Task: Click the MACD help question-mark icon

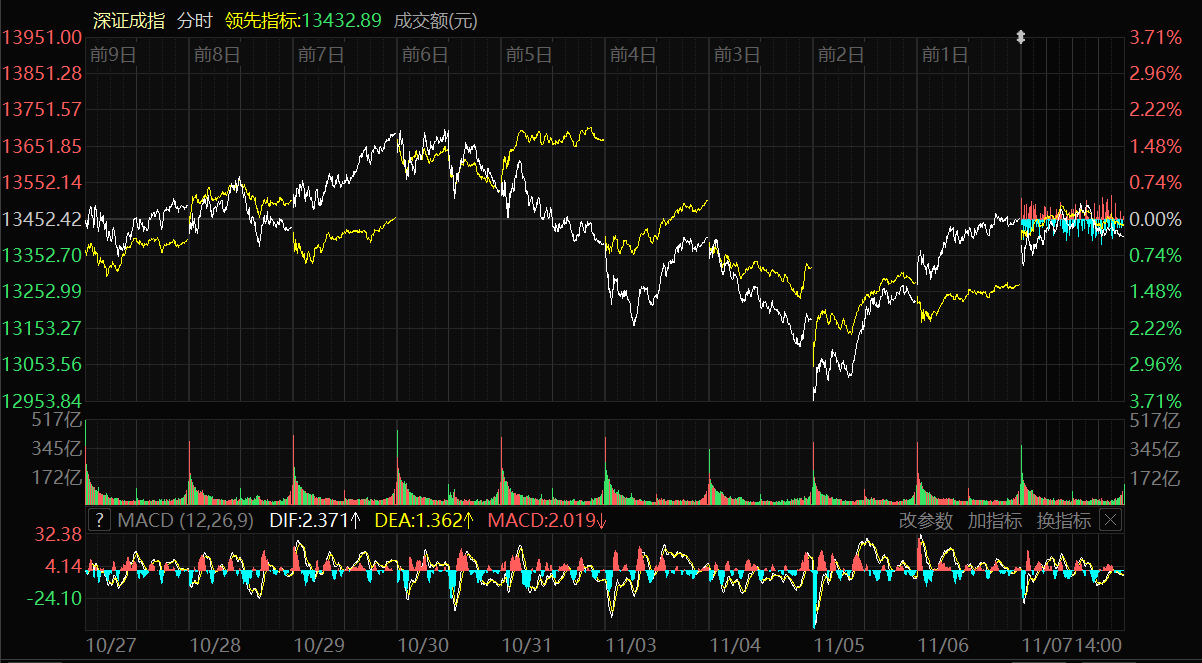Action: pos(99,520)
